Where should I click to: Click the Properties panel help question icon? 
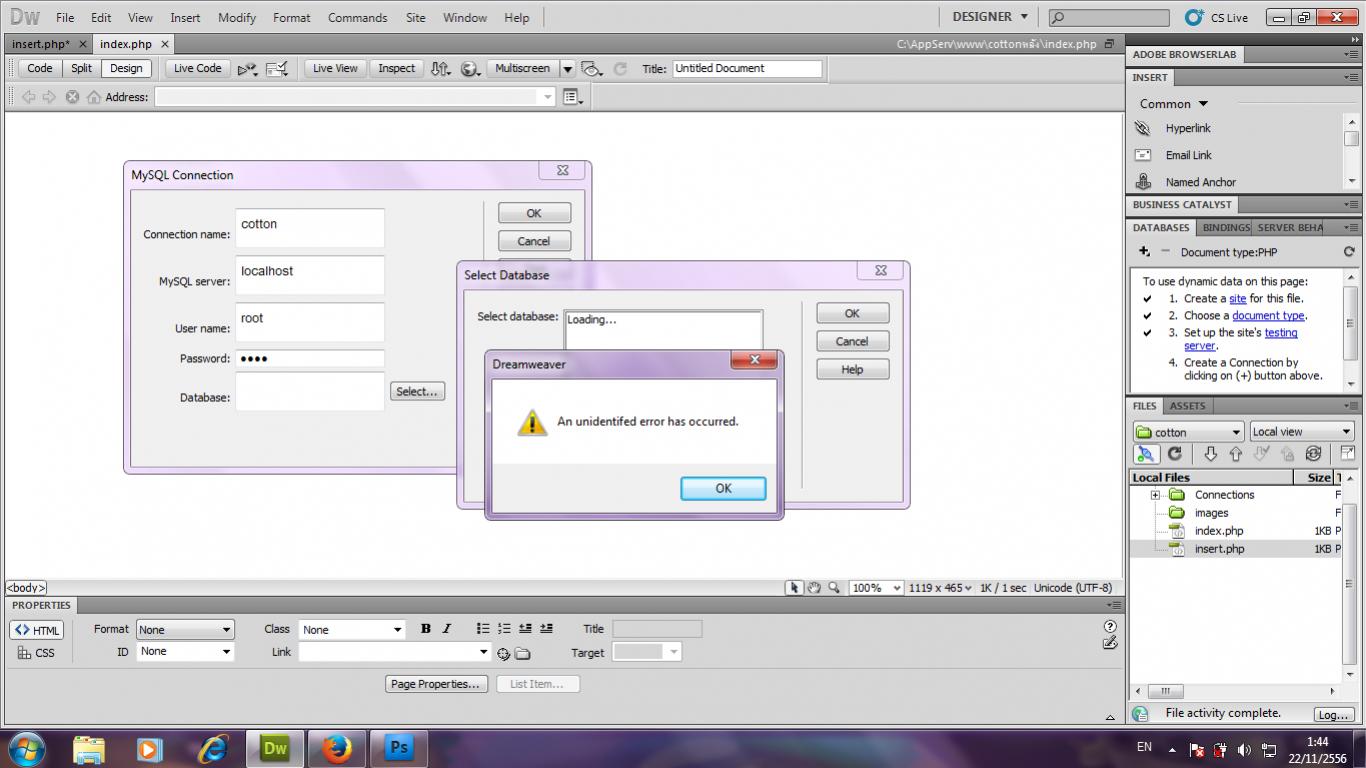(1110, 626)
